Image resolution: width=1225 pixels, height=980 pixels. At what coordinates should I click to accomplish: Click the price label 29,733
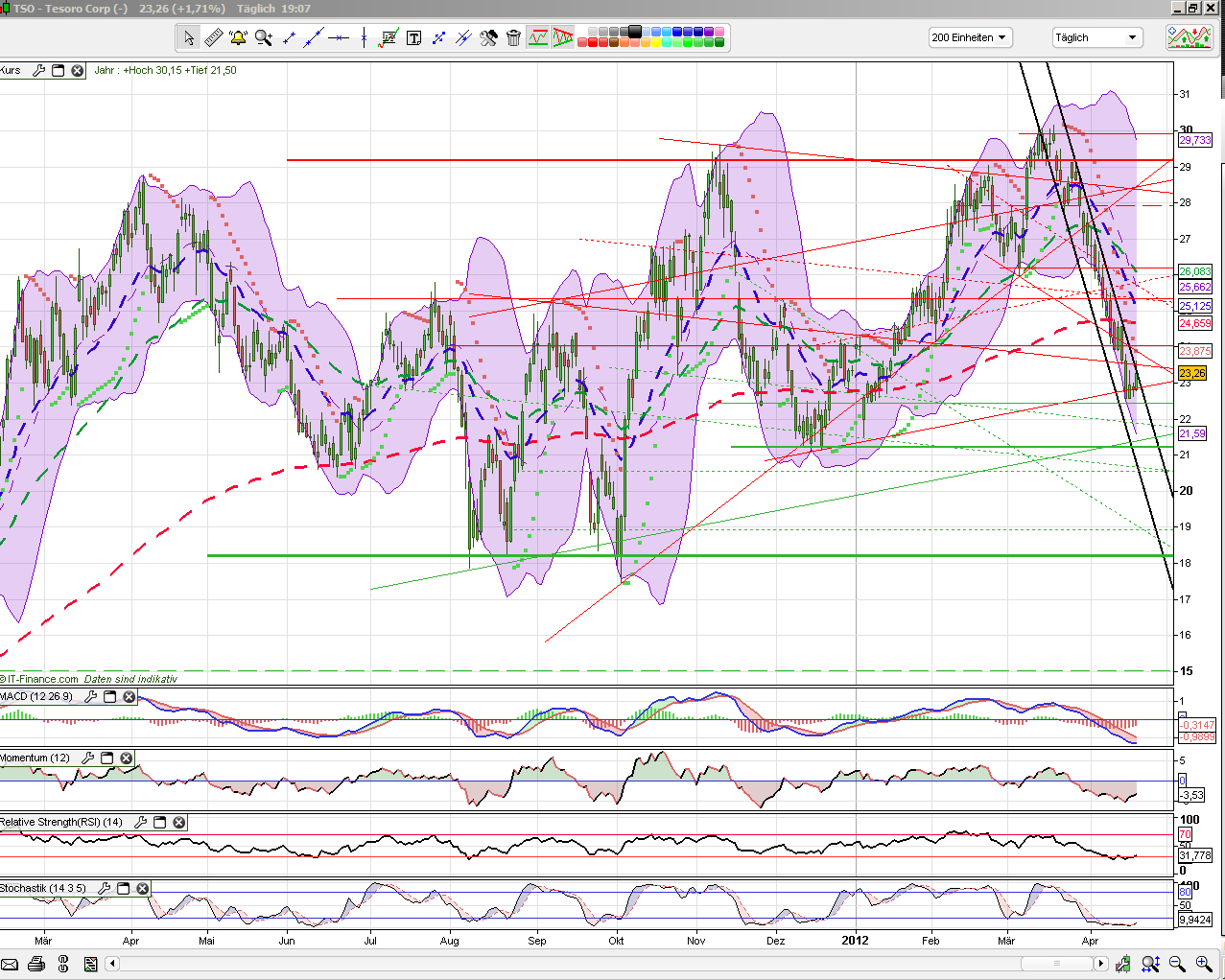click(x=1195, y=140)
